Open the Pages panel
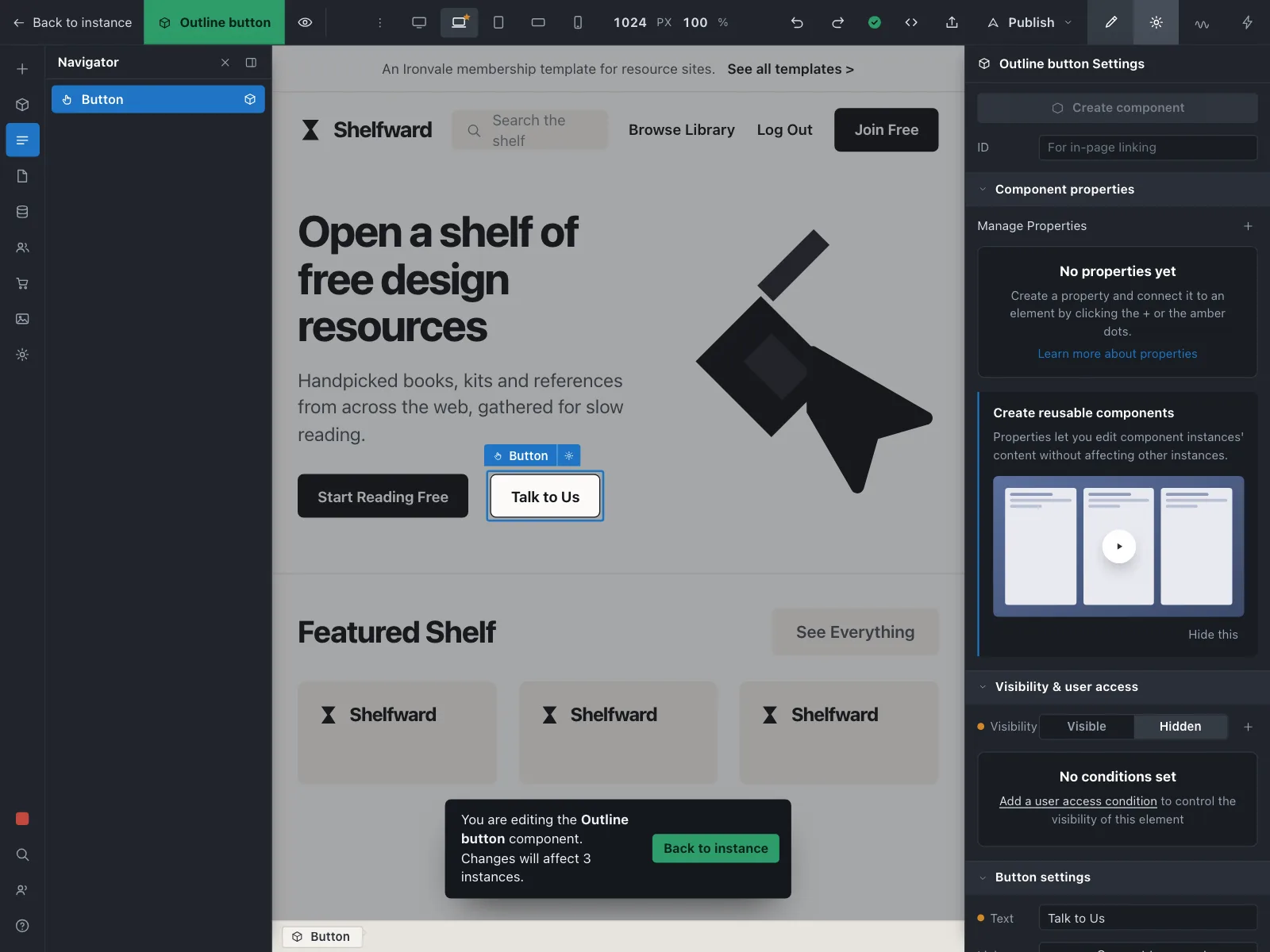Image resolution: width=1270 pixels, height=952 pixels. point(22,176)
